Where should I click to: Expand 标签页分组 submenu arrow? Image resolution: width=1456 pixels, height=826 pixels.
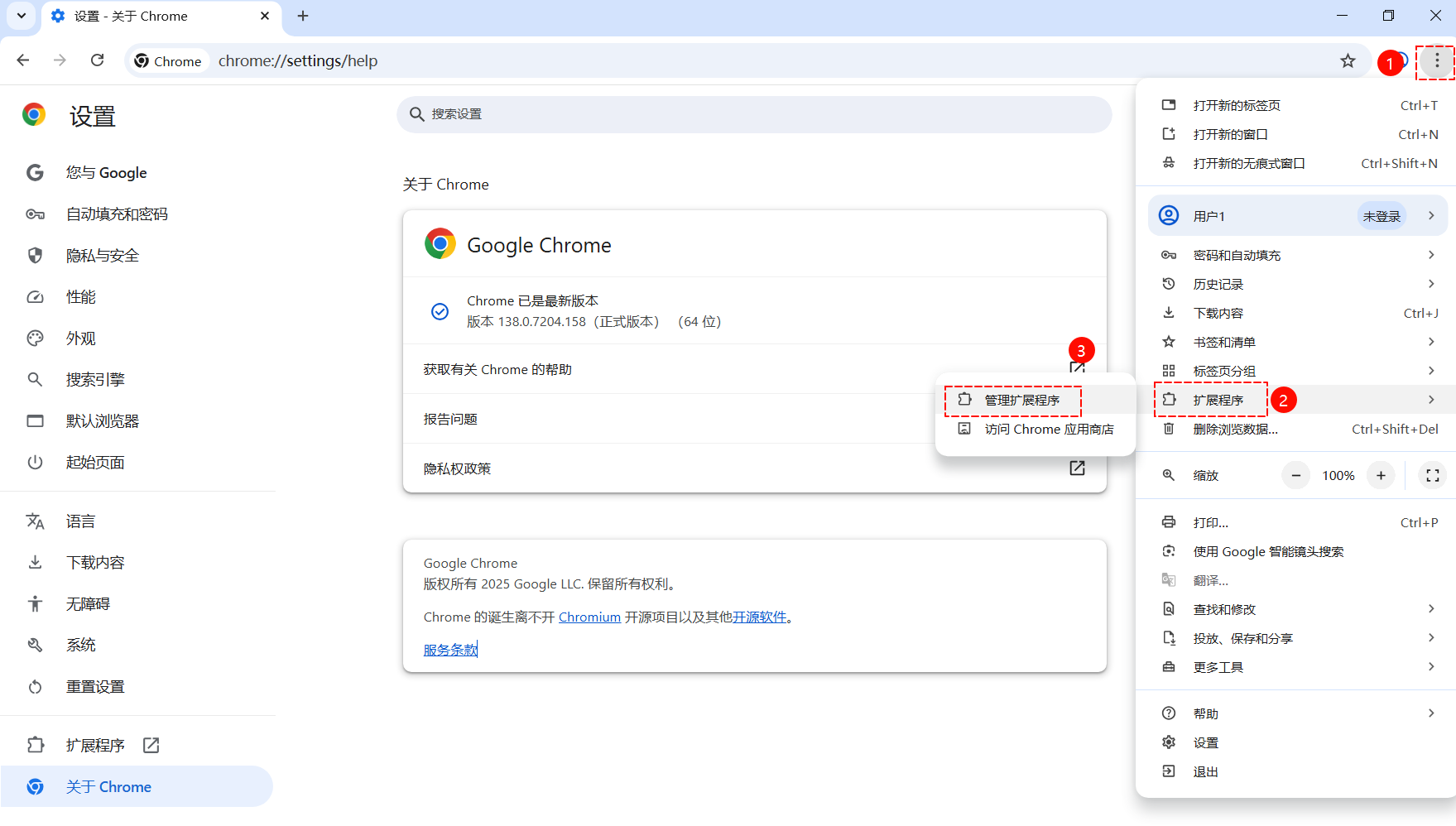1431,371
